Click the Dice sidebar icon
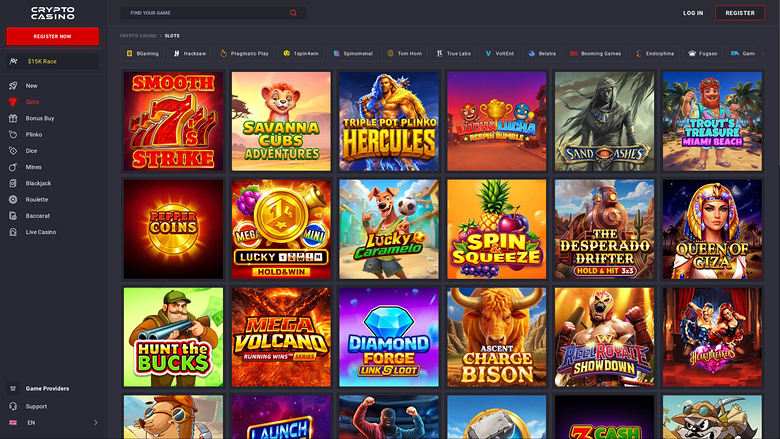The height and width of the screenshot is (439, 780). 13,151
